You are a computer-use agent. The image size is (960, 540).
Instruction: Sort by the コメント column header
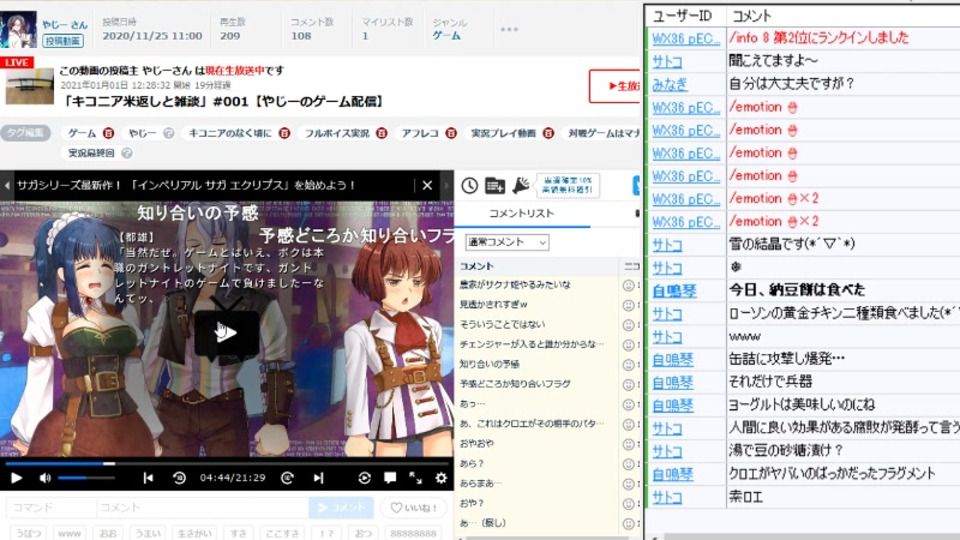click(x=476, y=266)
